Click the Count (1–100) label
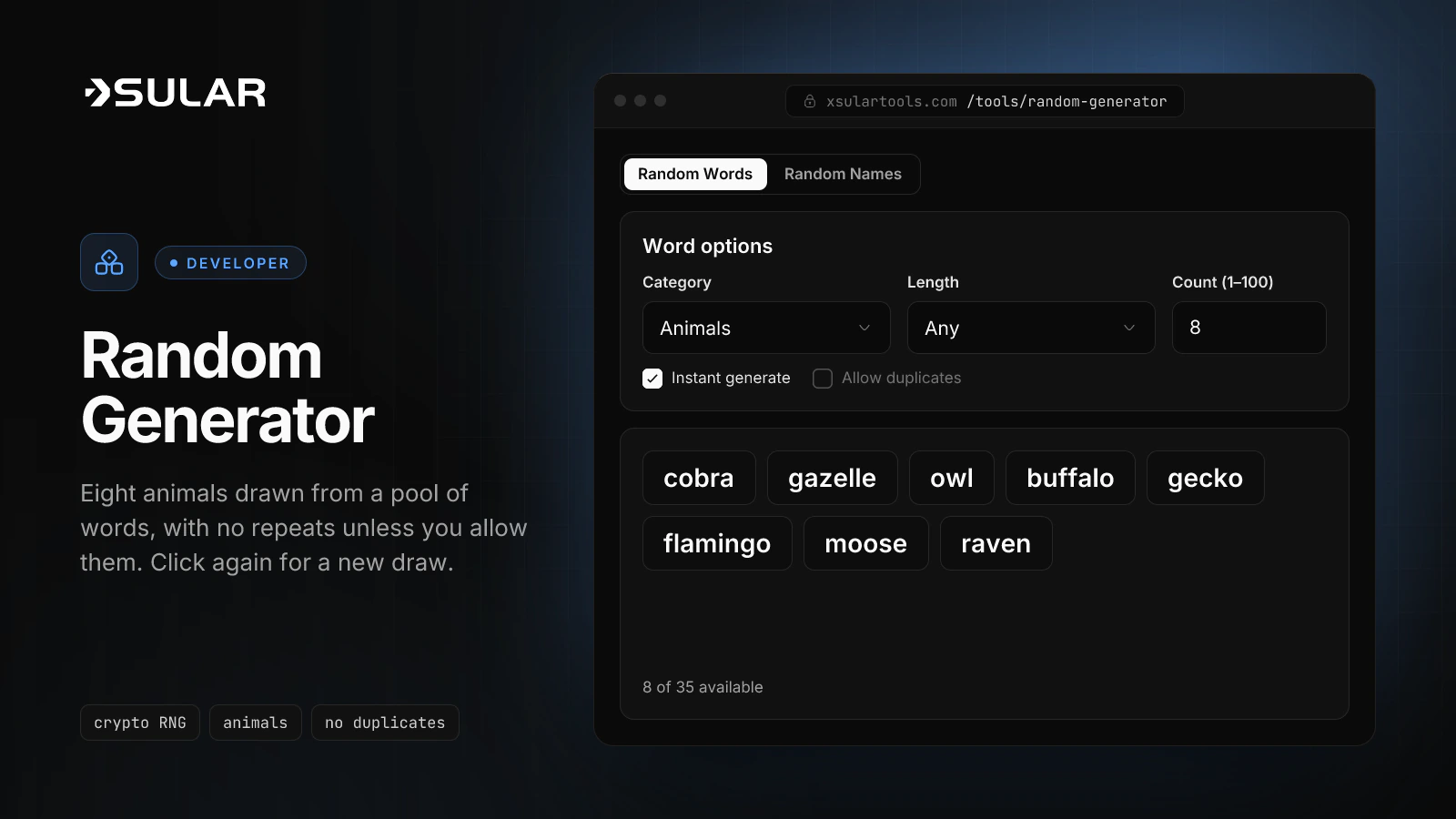 pos(1222,282)
